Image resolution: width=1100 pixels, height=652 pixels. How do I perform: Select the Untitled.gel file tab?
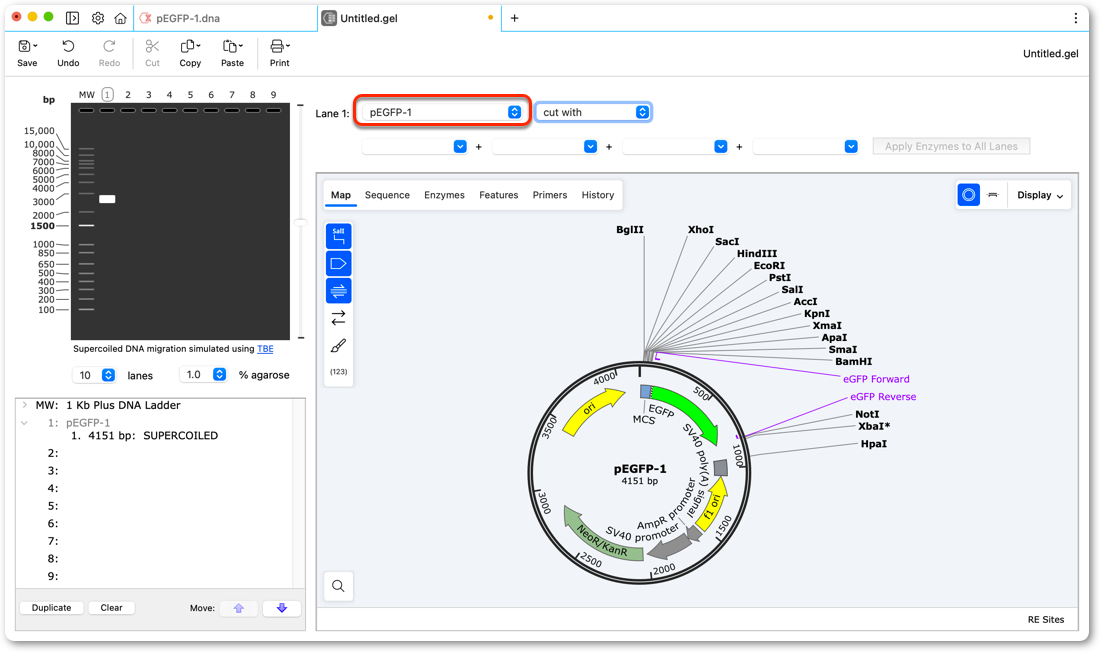coord(410,18)
